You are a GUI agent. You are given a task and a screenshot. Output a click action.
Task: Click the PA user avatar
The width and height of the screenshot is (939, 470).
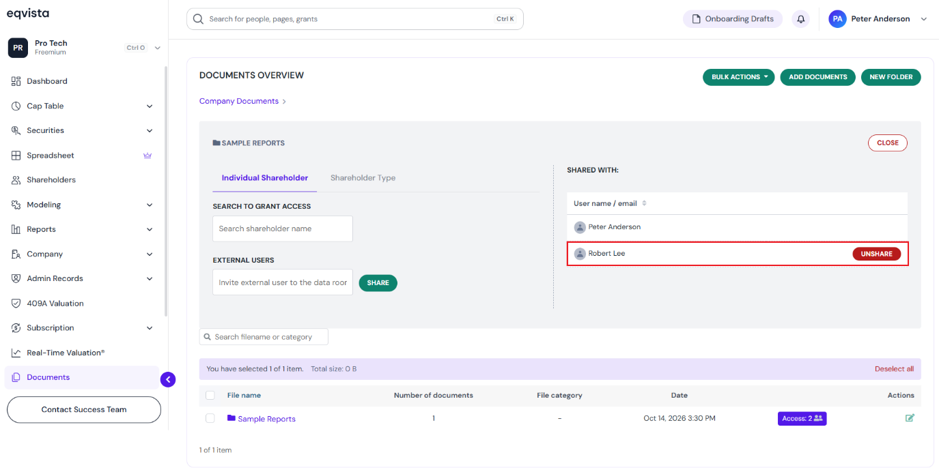pos(838,19)
